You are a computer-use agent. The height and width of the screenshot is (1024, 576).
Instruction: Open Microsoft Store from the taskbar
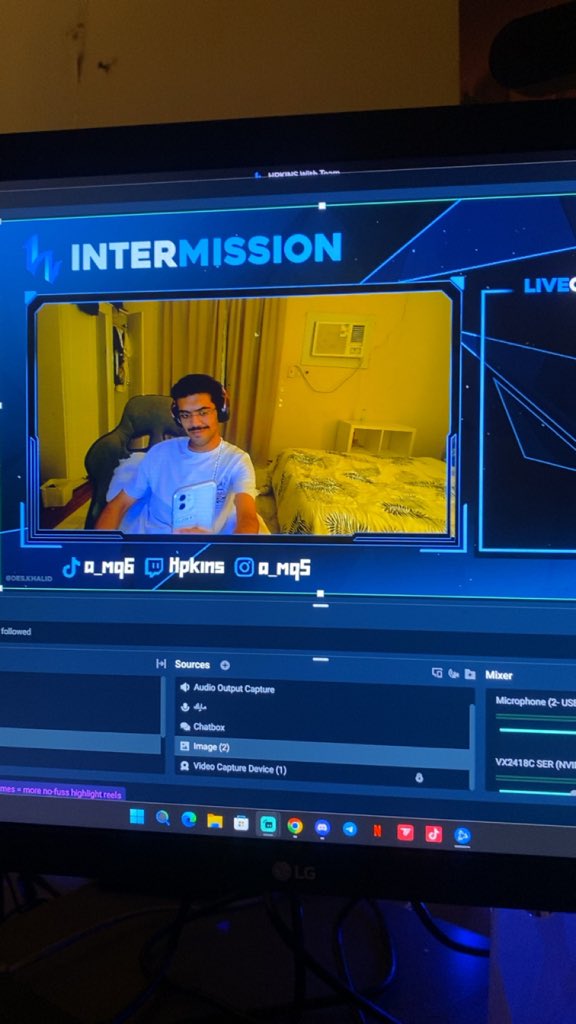coord(241,823)
